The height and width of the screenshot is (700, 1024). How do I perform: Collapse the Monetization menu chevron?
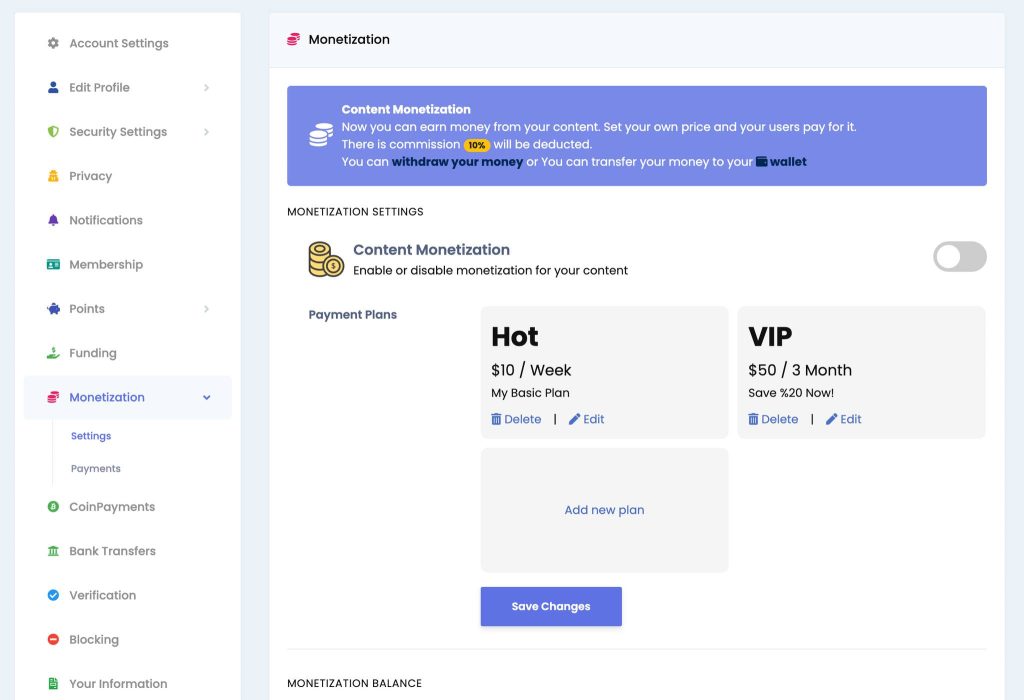(x=206, y=397)
